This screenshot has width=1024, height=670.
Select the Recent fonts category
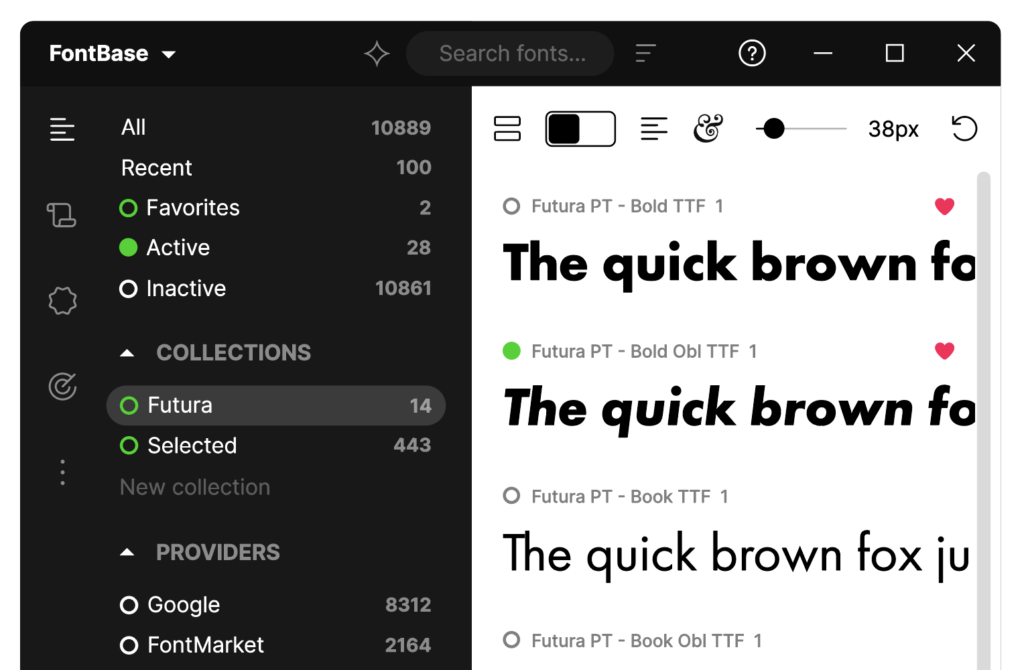pyautogui.click(x=276, y=168)
